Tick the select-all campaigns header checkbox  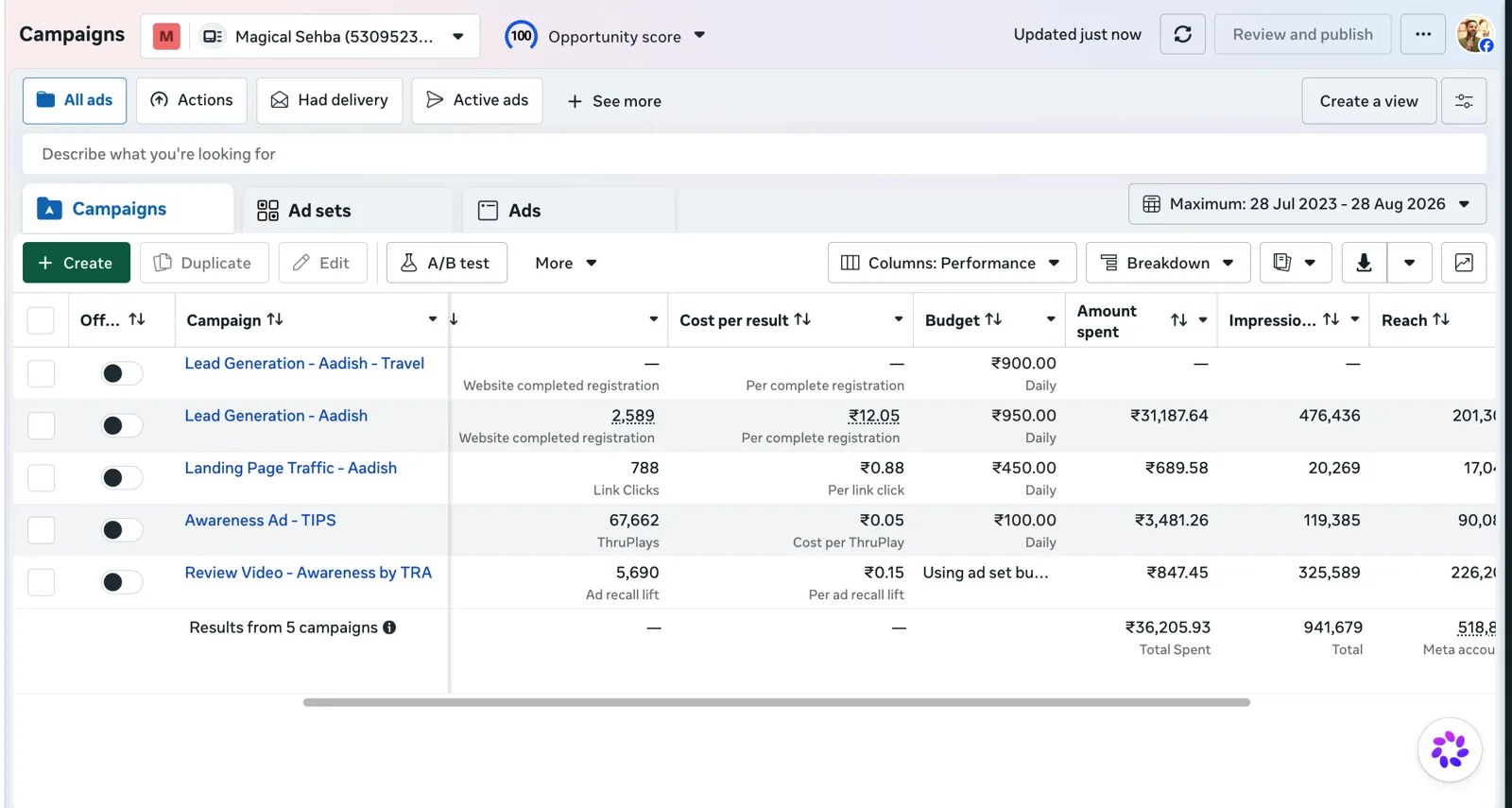click(41, 320)
